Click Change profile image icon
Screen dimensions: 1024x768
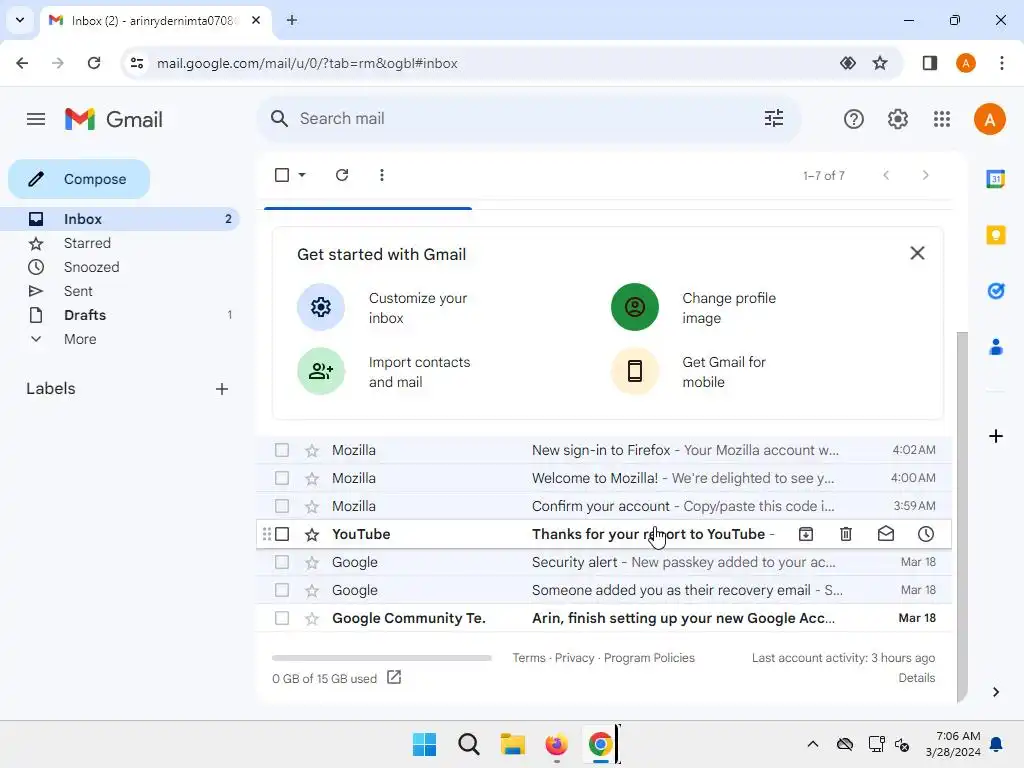(635, 307)
